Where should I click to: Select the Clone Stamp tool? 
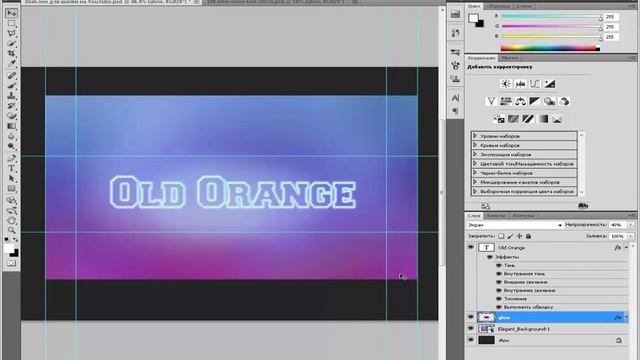coord(11,96)
